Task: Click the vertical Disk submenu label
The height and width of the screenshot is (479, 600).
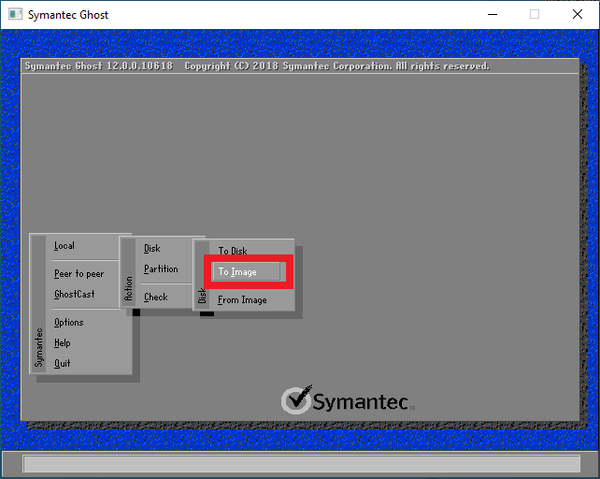Action: [x=202, y=296]
